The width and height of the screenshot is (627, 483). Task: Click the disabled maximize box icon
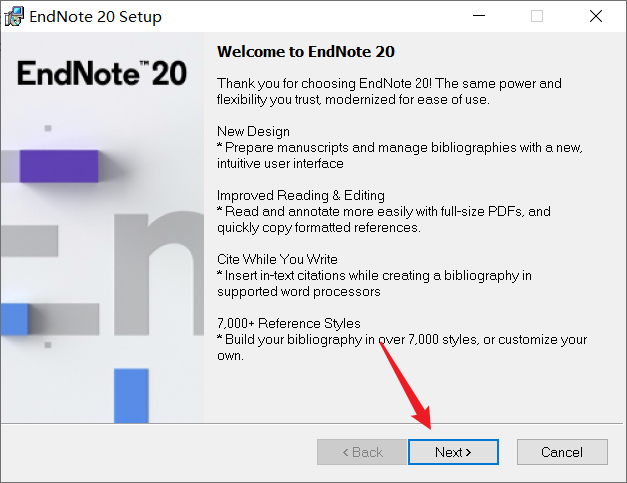537,16
